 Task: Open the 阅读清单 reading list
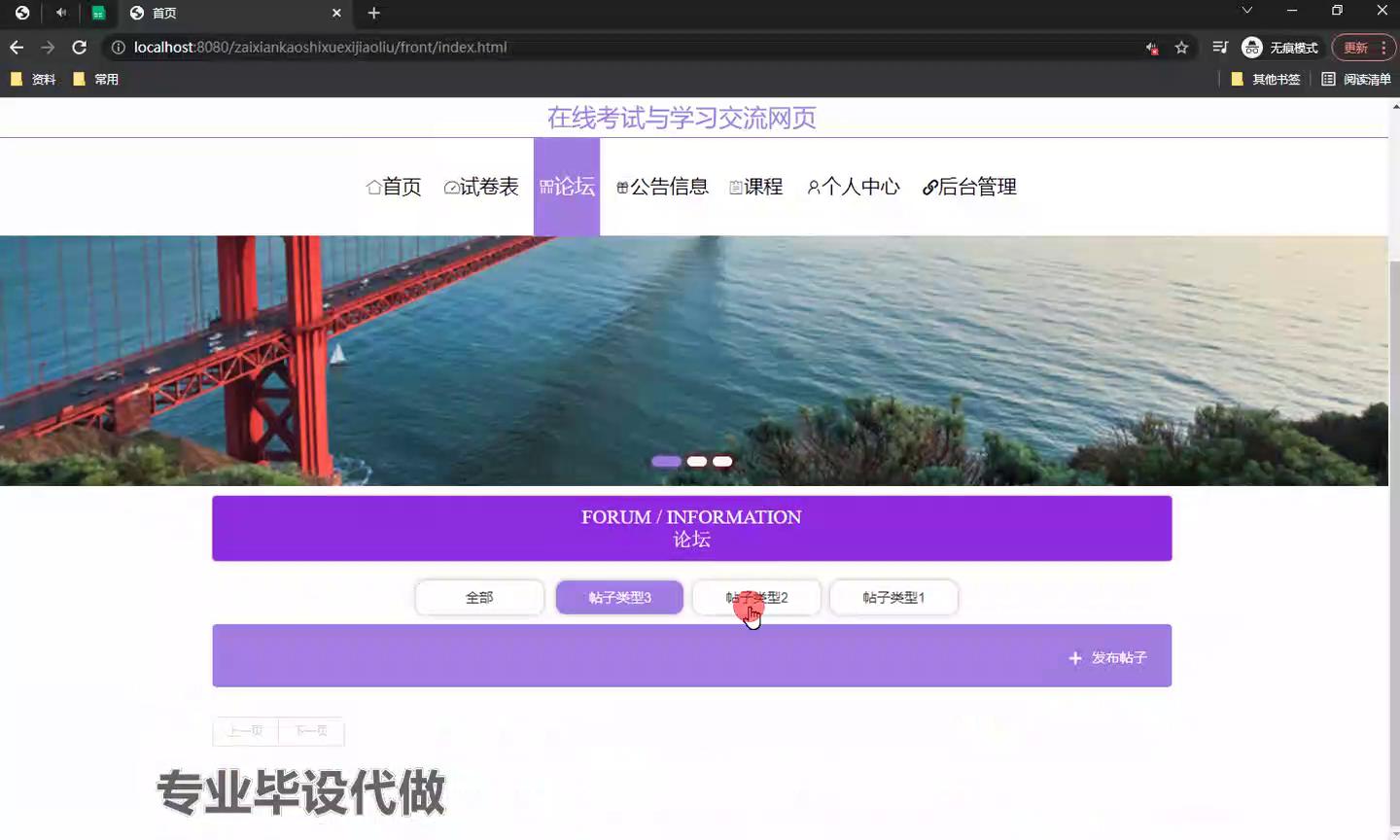[1356, 80]
